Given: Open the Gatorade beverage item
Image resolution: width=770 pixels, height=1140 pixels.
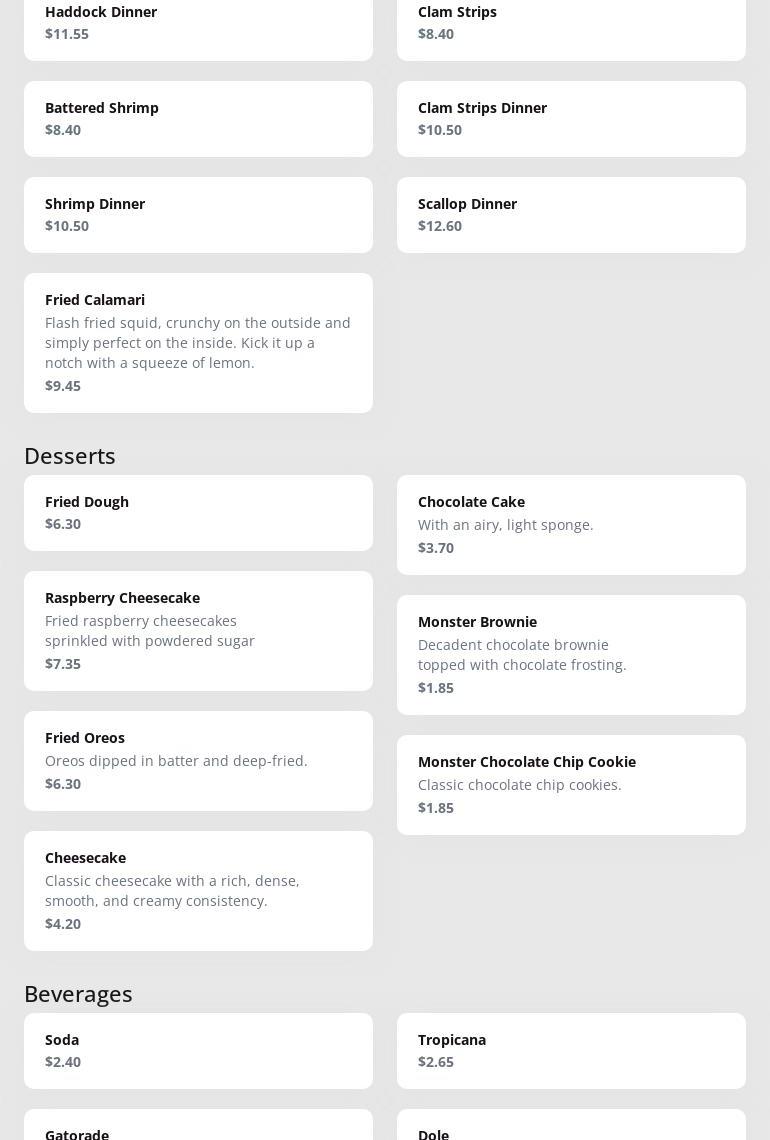Looking at the screenshot, I should coord(198,1130).
